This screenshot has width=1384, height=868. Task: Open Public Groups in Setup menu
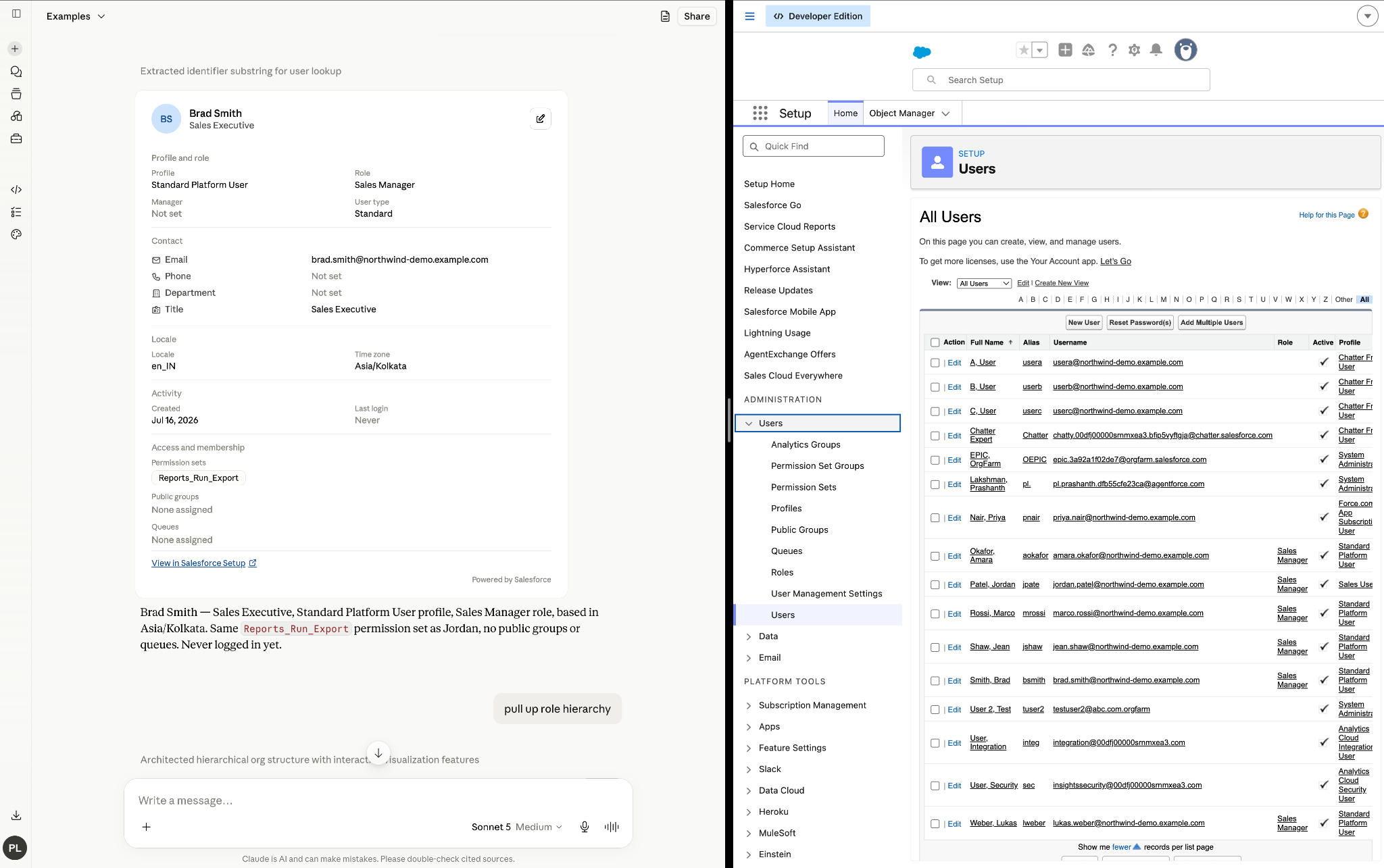coord(799,530)
